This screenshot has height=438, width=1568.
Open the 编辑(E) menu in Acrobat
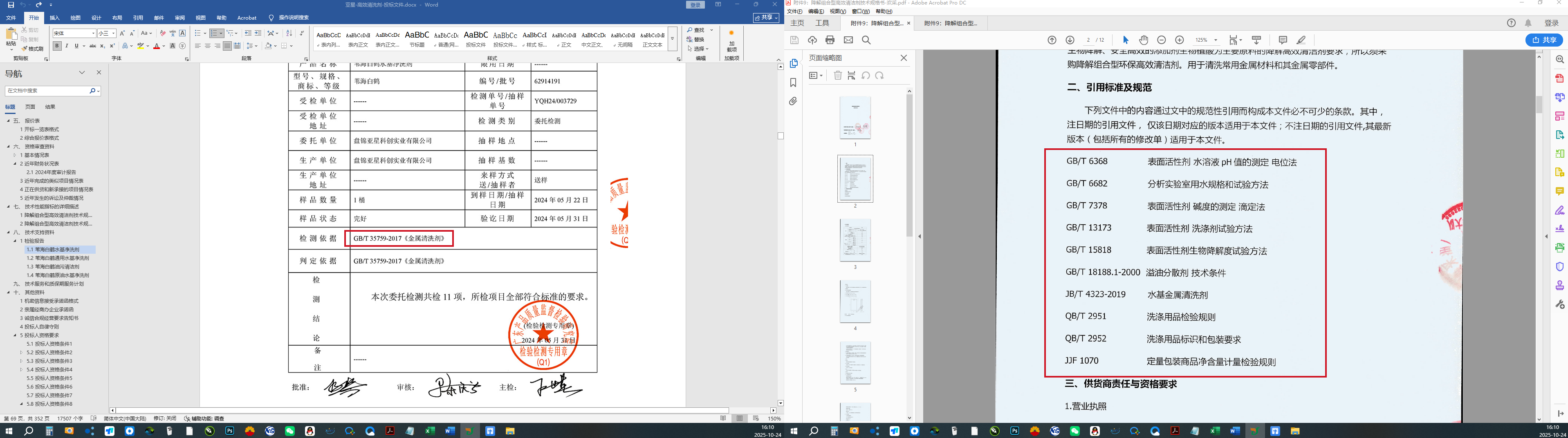click(x=816, y=11)
